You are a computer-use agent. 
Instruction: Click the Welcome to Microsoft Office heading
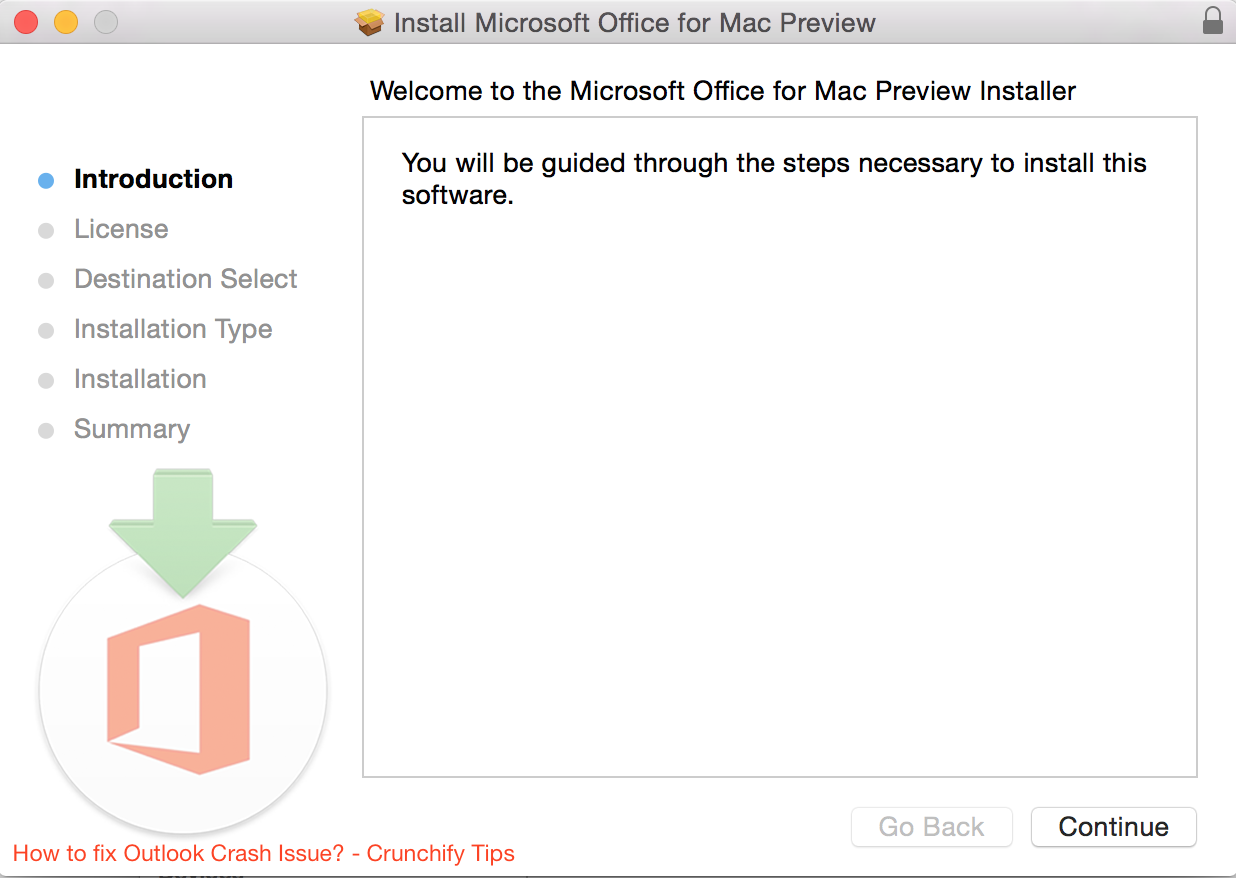pyautogui.click(x=722, y=91)
